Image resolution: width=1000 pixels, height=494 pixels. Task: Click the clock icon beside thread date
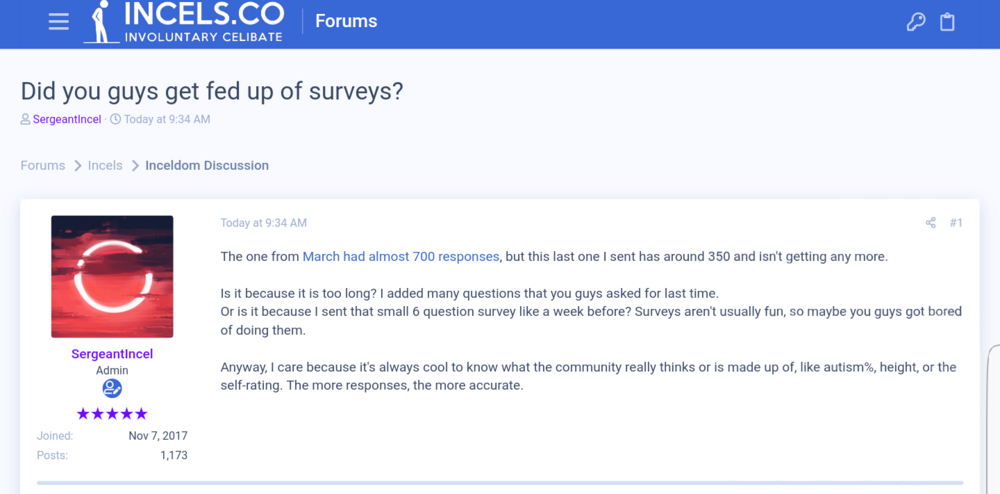[115, 120]
